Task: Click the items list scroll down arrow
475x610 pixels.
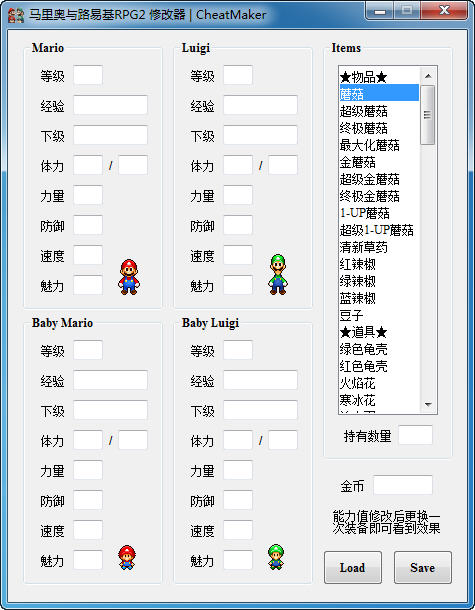Action: click(x=428, y=405)
